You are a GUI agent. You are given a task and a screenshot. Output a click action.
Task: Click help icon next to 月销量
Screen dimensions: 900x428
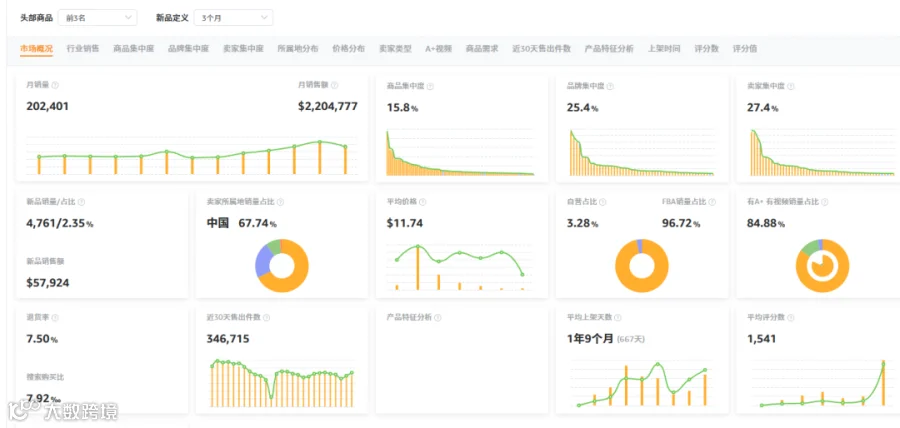tap(55, 85)
